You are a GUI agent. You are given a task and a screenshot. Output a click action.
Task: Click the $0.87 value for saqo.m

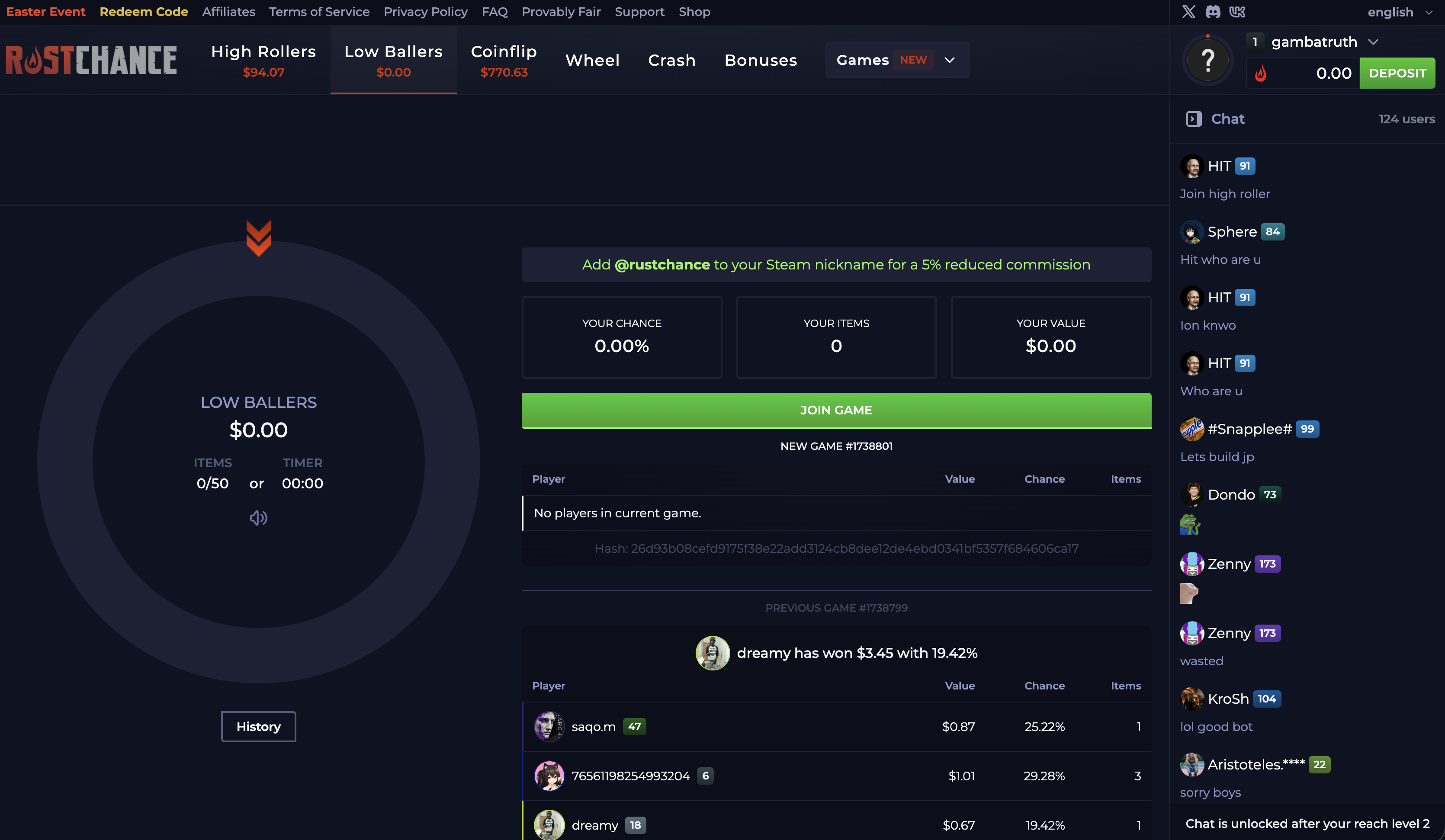[958, 727]
